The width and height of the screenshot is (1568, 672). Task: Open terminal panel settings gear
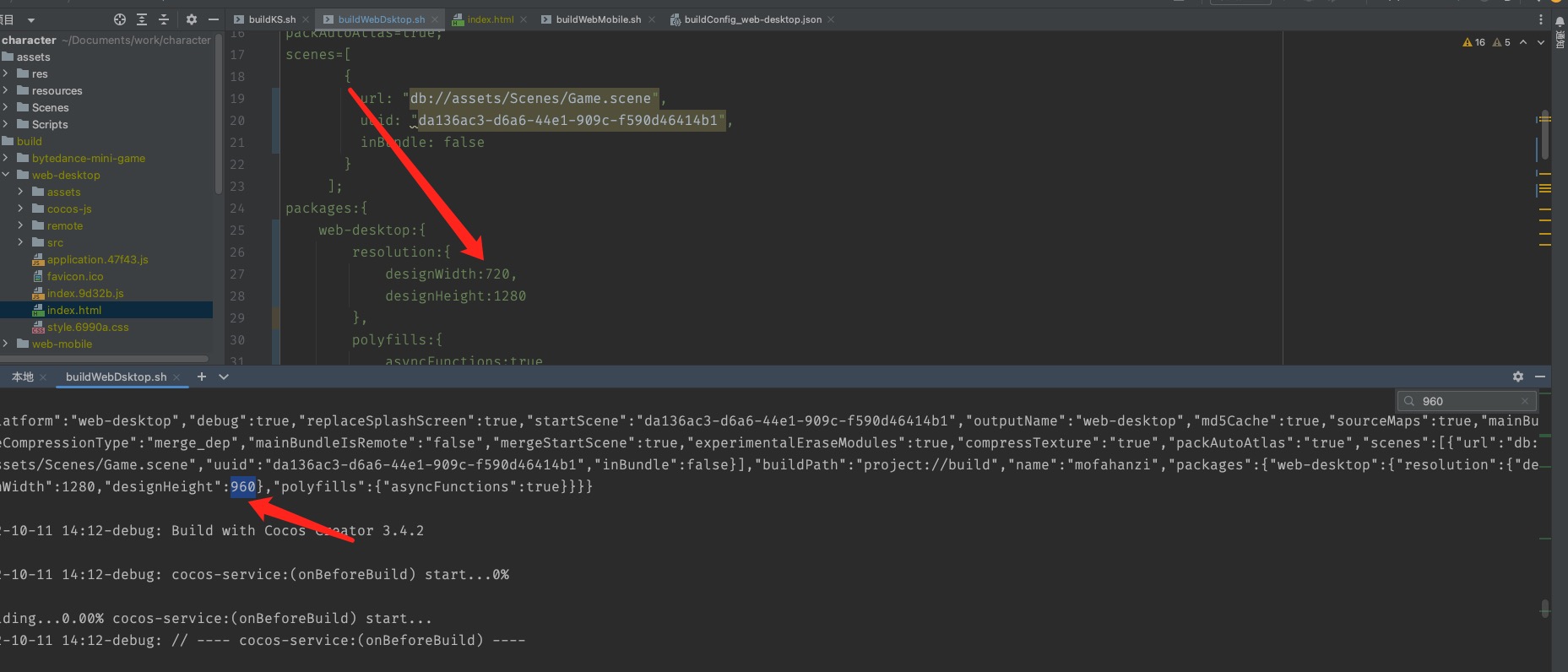pos(1518,377)
